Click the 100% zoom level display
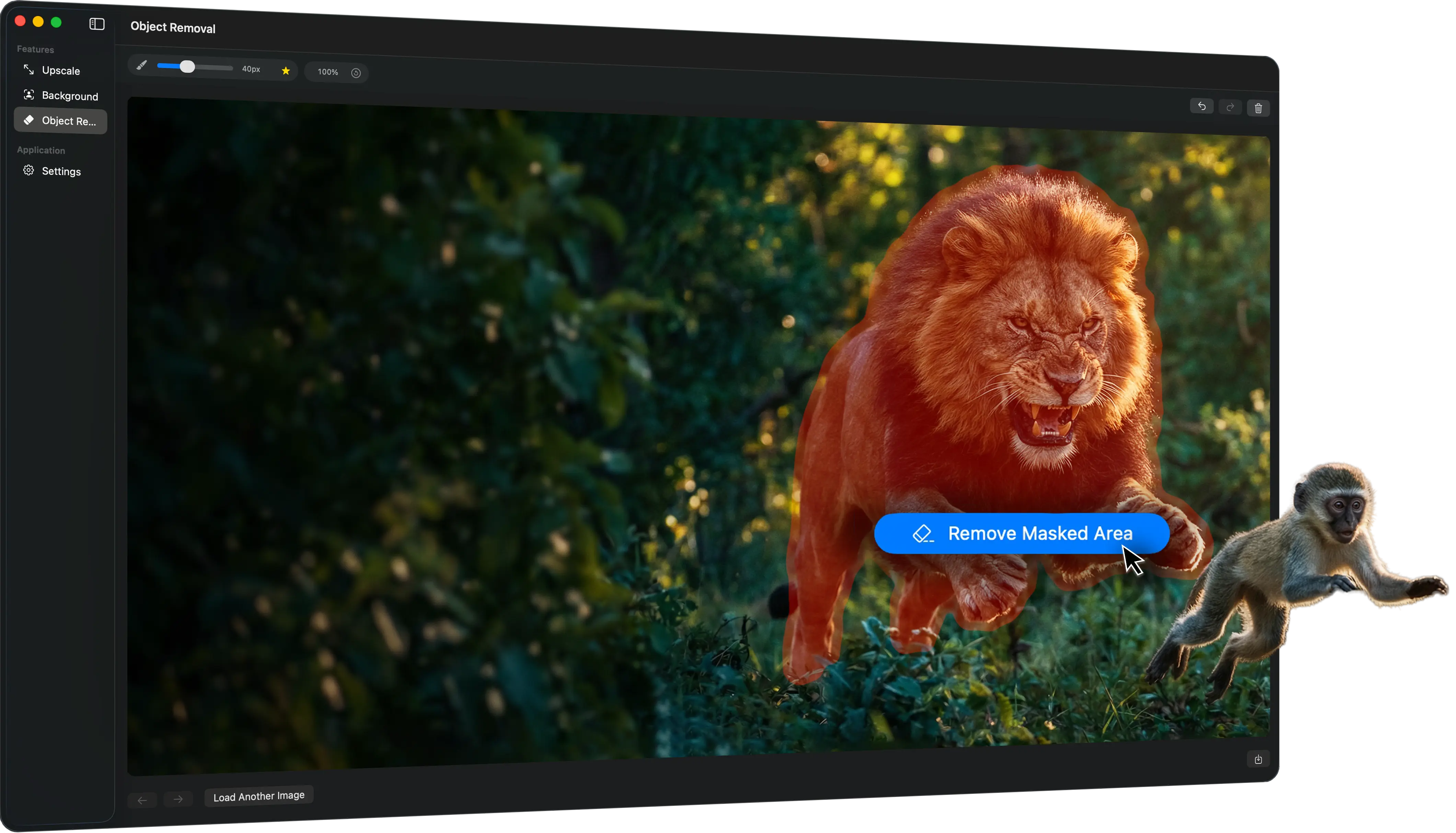The height and width of the screenshot is (833, 1456). point(328,72)
